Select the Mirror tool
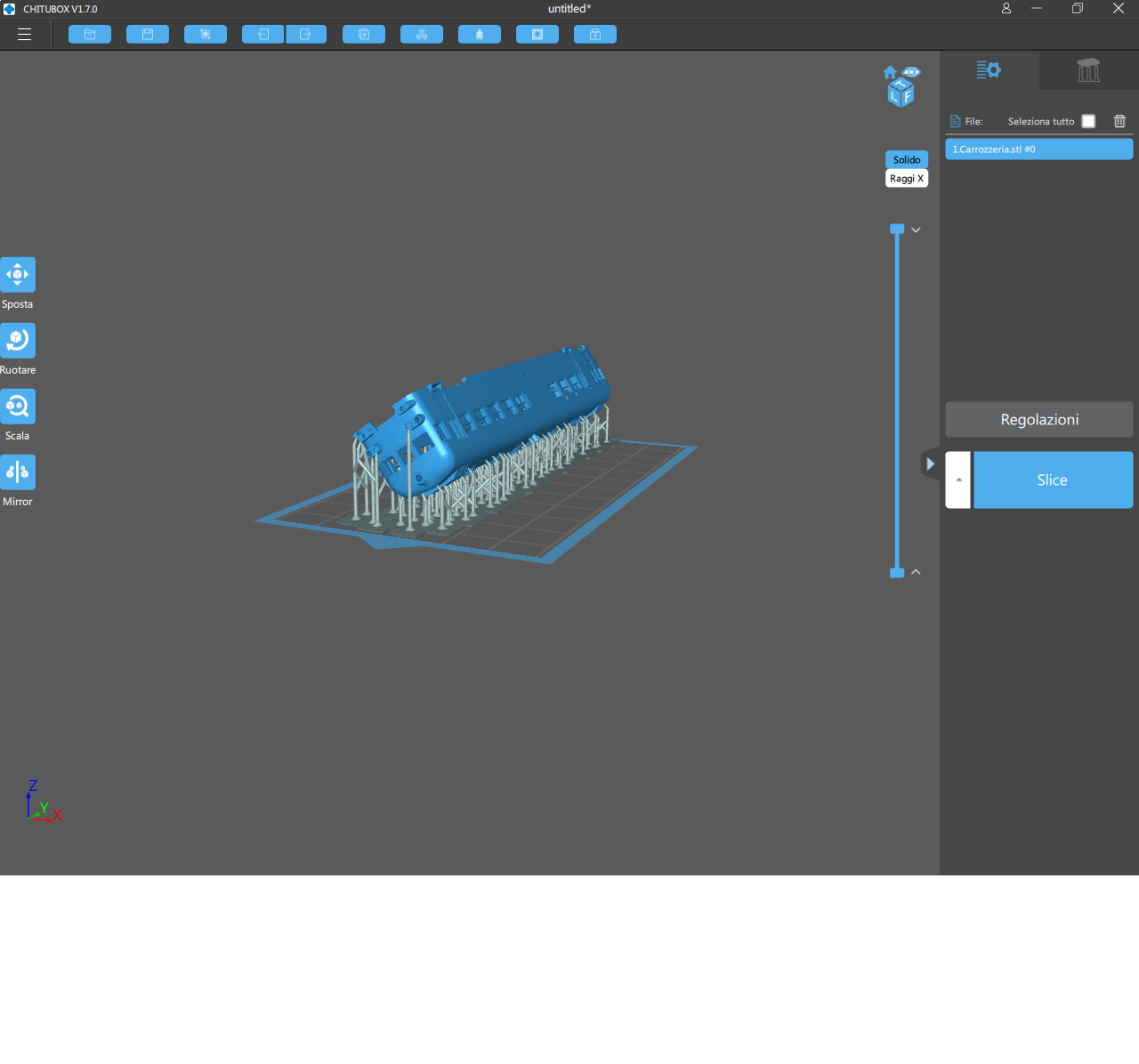The width and height of the screenshot is (1139, 1064). (18, 472)
